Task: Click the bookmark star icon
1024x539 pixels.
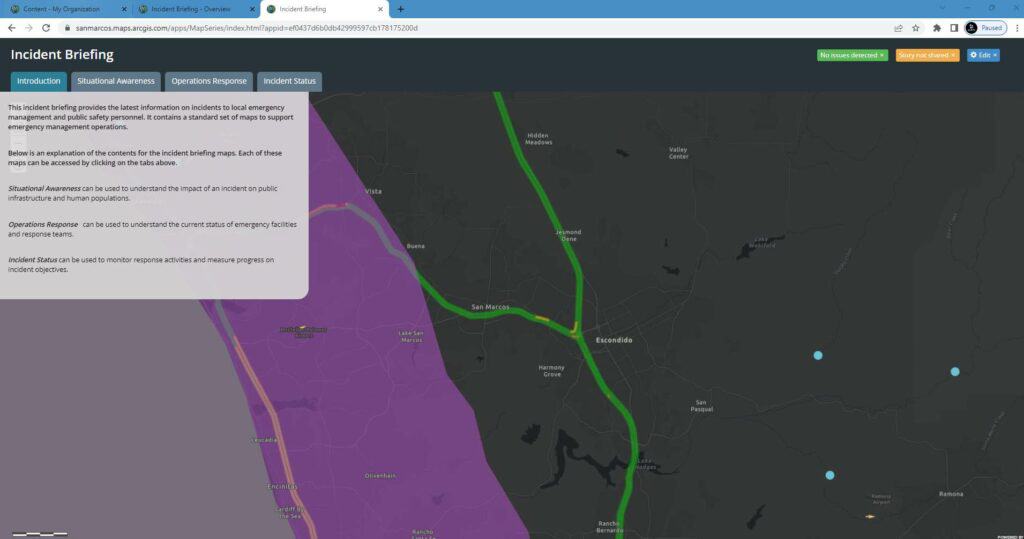Action: click(916, 28)
